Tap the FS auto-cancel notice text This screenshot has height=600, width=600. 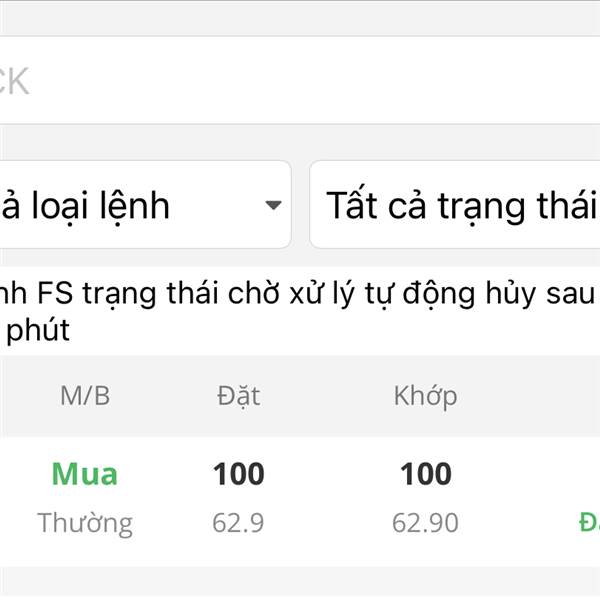point(300,296)
